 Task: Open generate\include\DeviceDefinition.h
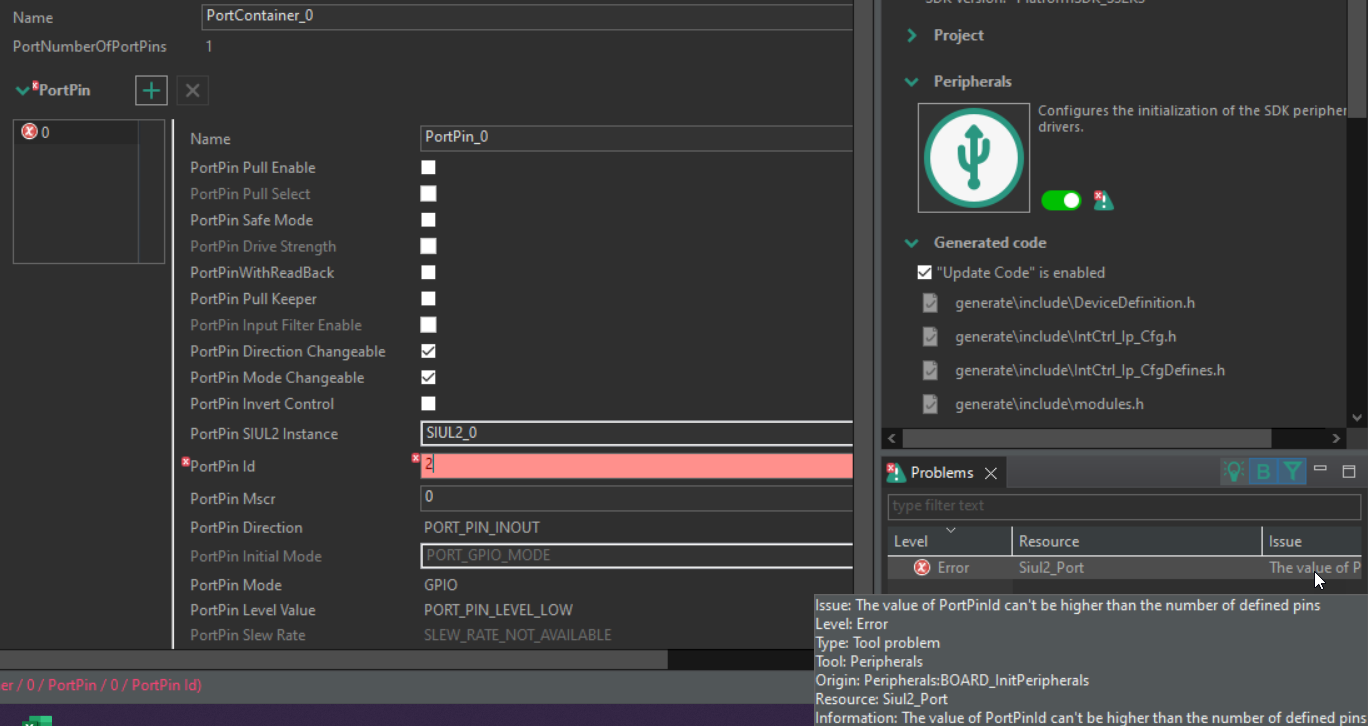1075,303
